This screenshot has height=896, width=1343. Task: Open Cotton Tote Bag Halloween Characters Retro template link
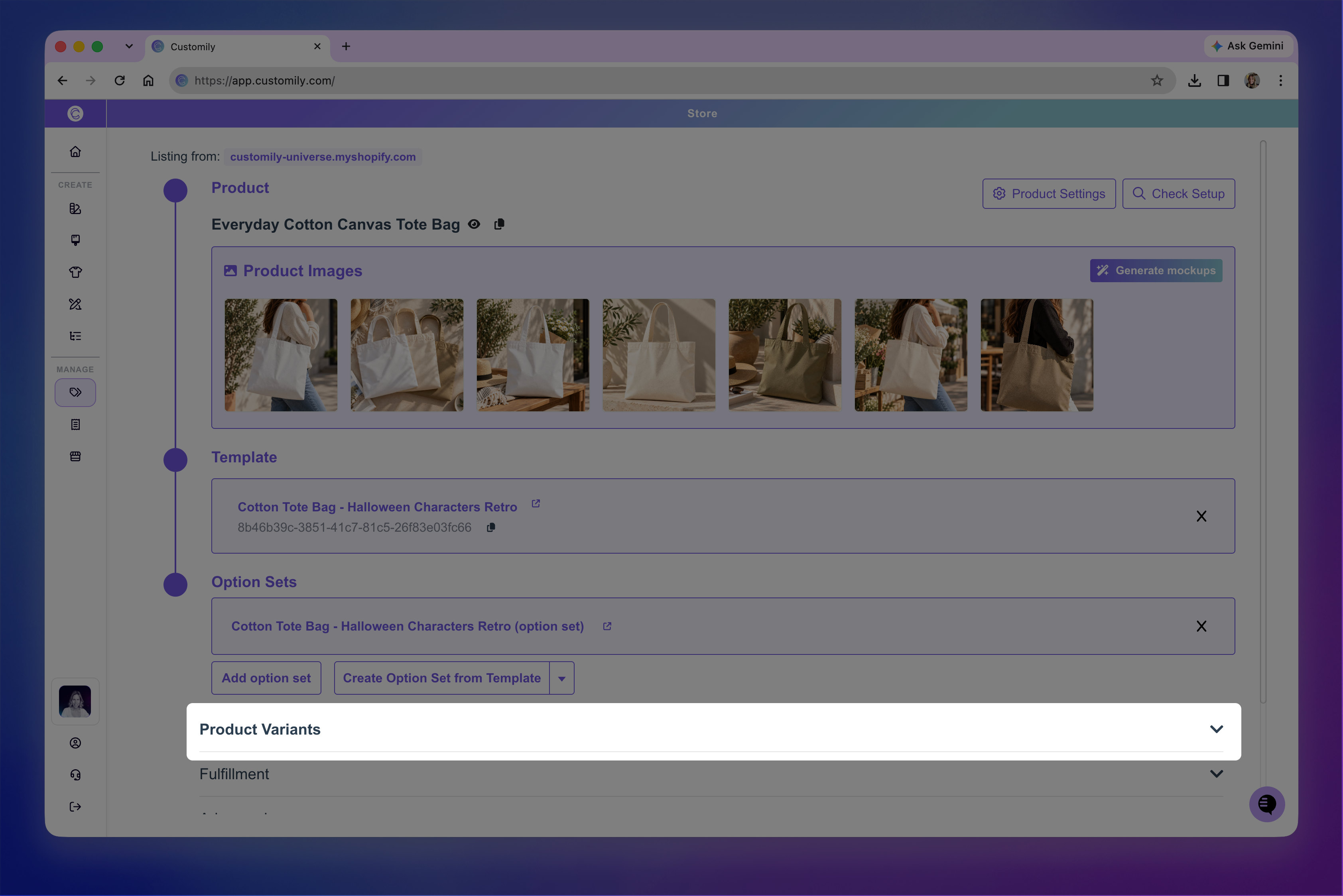377,507
